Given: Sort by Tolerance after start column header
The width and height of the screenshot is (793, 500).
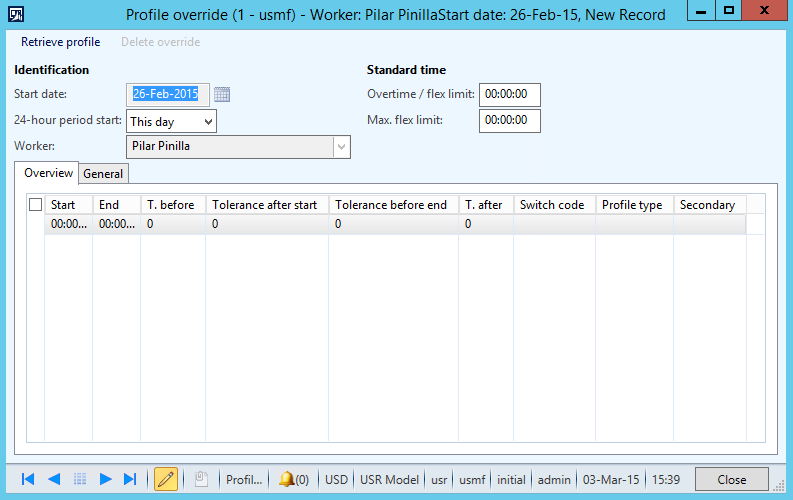Looking at the screenshot, I should pos(266,205).
